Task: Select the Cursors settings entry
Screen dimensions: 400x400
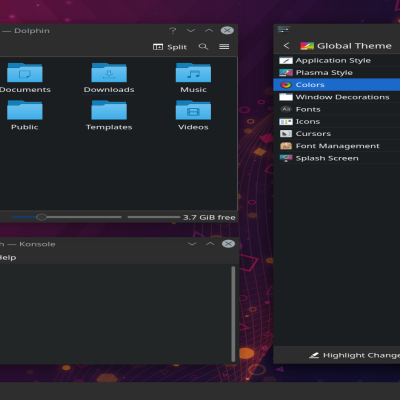Action: point(337,134)
